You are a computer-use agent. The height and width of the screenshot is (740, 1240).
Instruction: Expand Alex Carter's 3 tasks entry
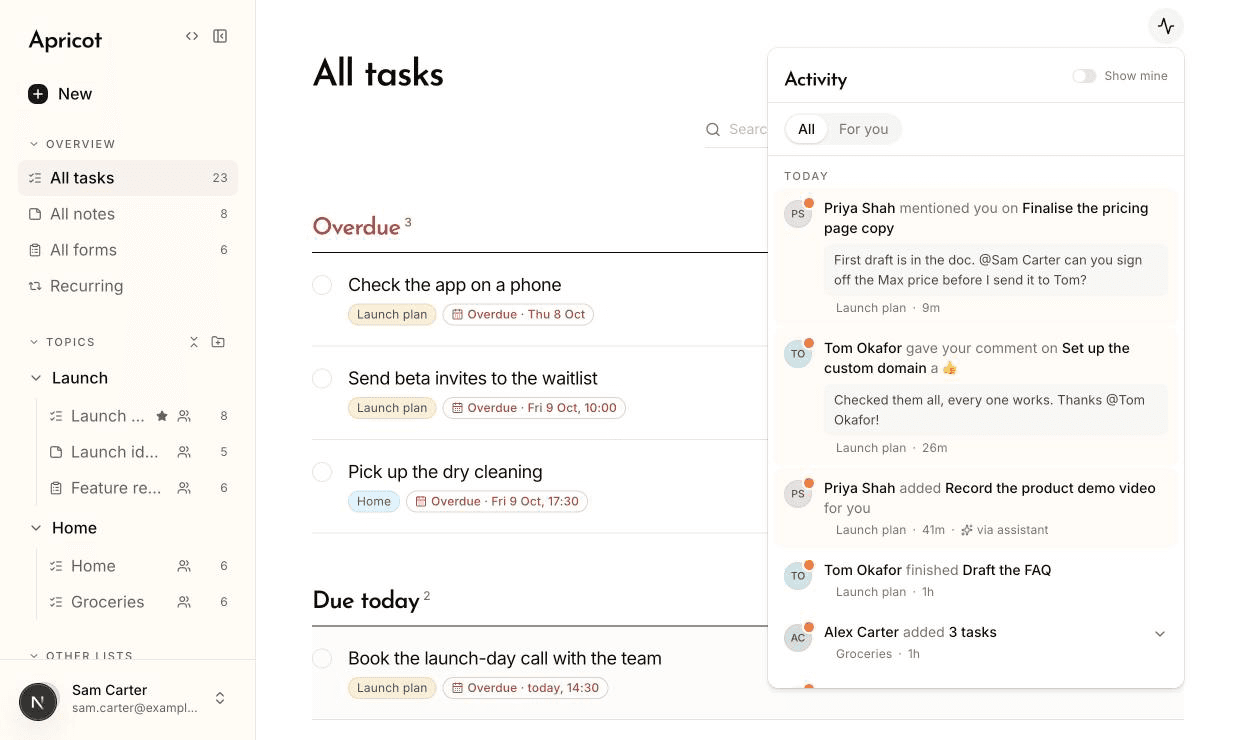(x=1160, y=634)
